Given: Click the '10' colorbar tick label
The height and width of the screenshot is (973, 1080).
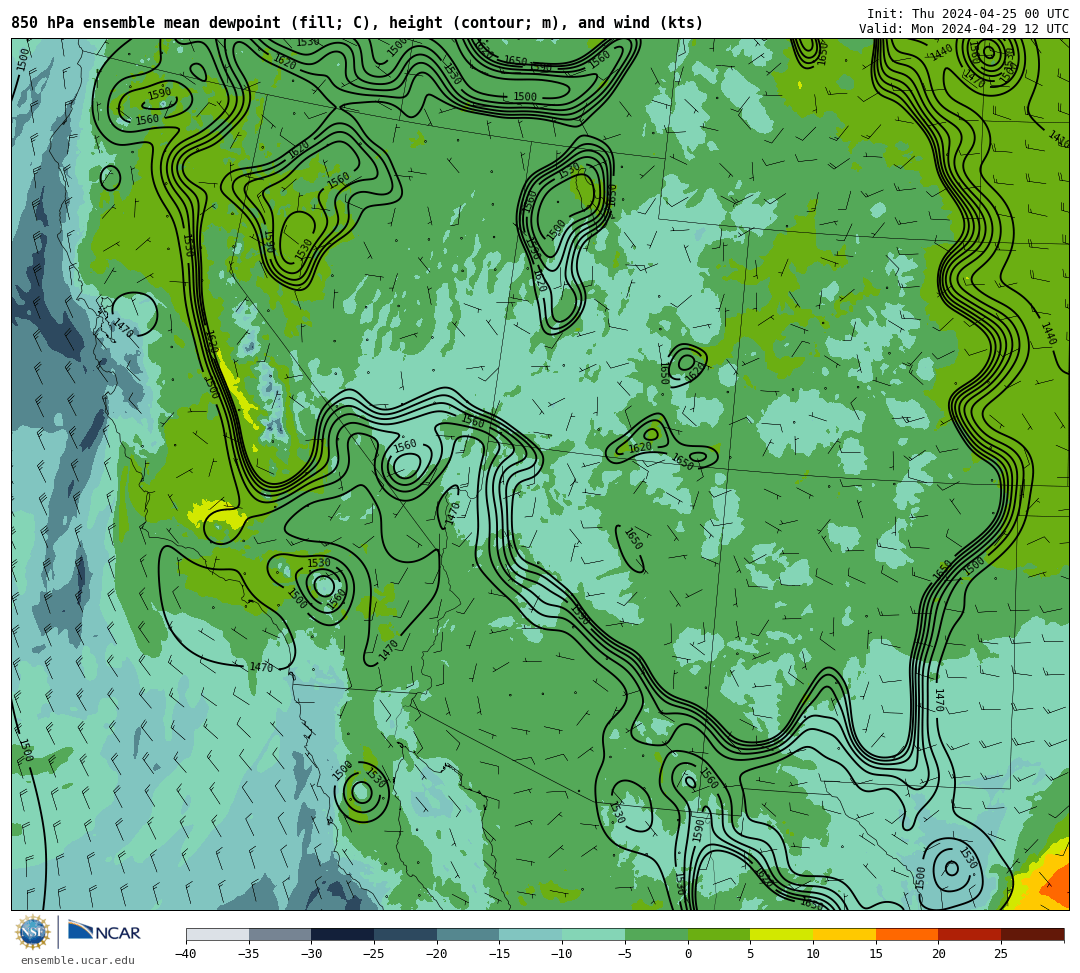Looking at the screenshot, I should tap(813, 954).
